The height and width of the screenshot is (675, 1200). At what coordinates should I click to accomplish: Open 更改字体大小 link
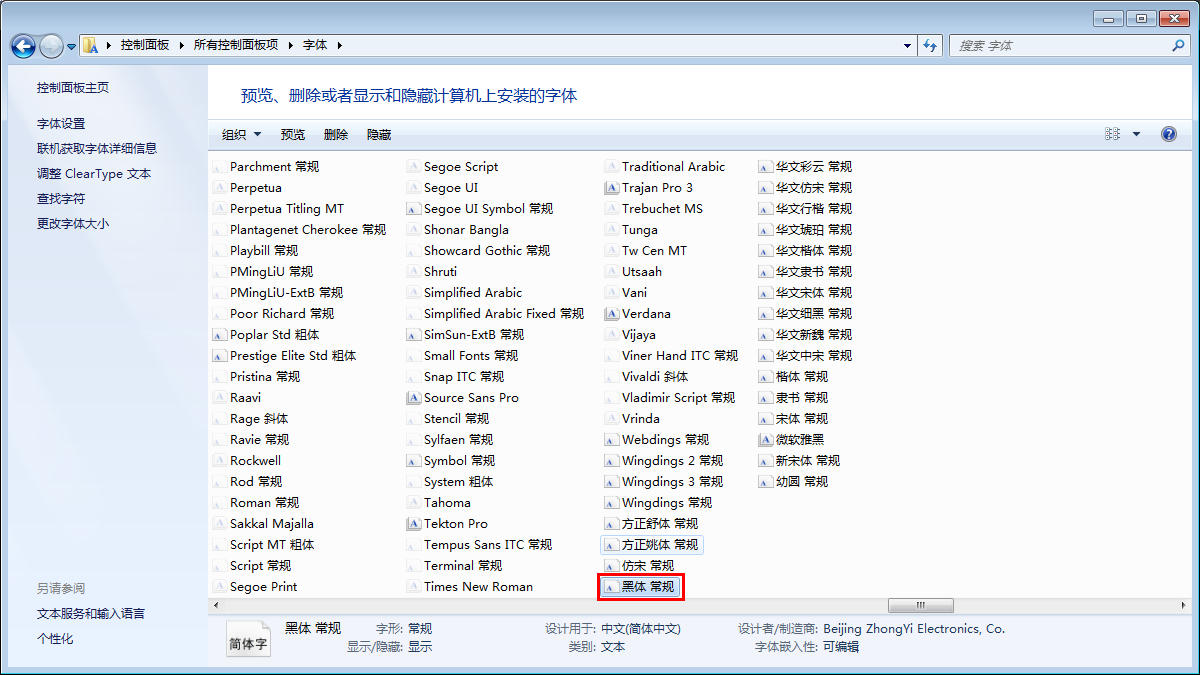(x=73, y=224)
